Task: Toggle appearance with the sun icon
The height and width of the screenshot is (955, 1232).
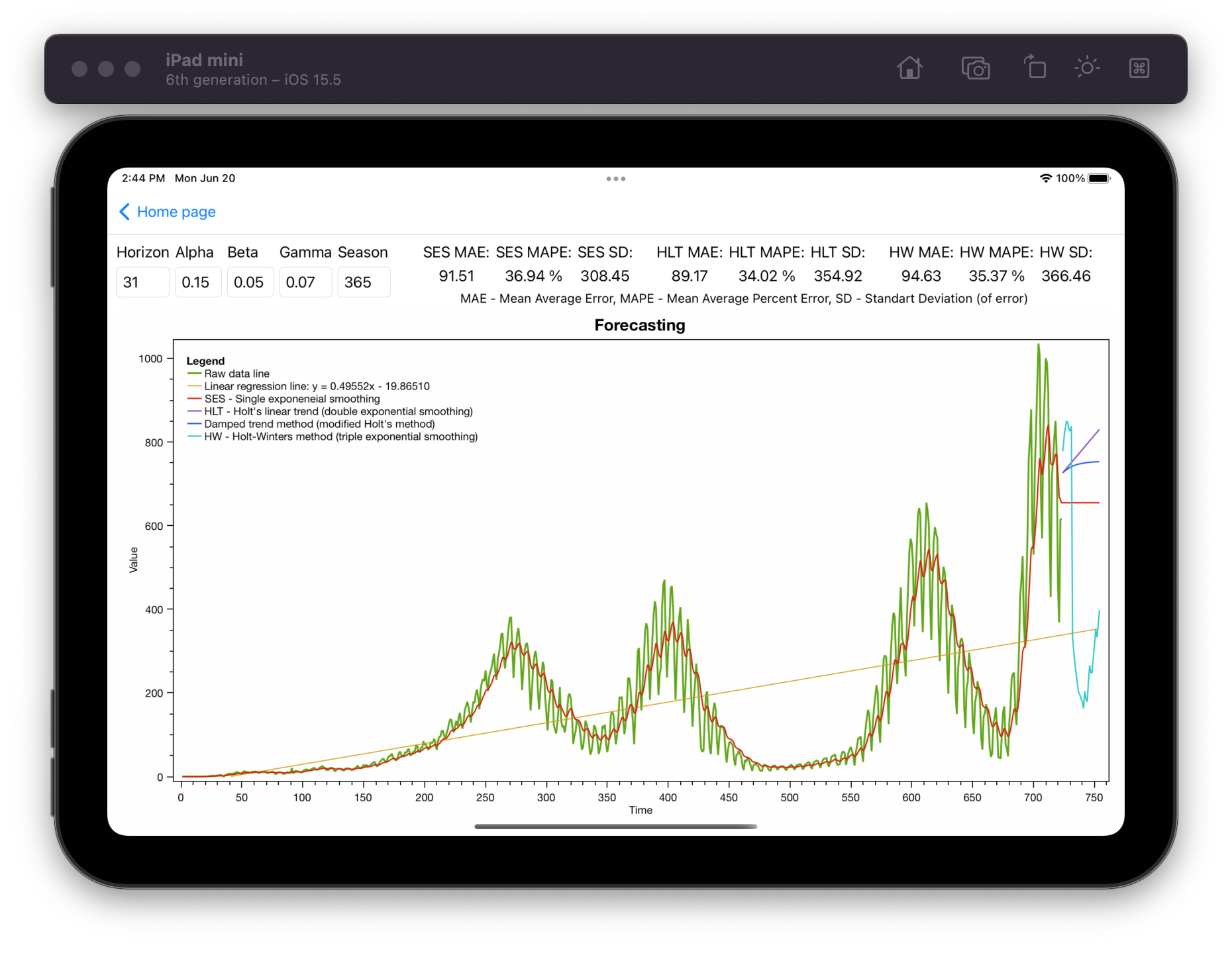Action: (x=1086, y=68)
